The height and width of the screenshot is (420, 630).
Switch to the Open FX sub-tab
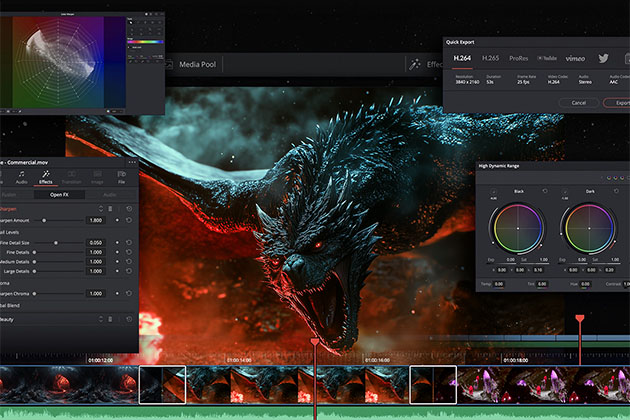(x=59, y=195)
